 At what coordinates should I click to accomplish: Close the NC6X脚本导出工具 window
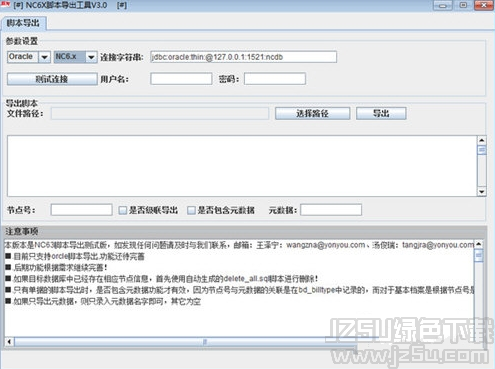[484, 5]
